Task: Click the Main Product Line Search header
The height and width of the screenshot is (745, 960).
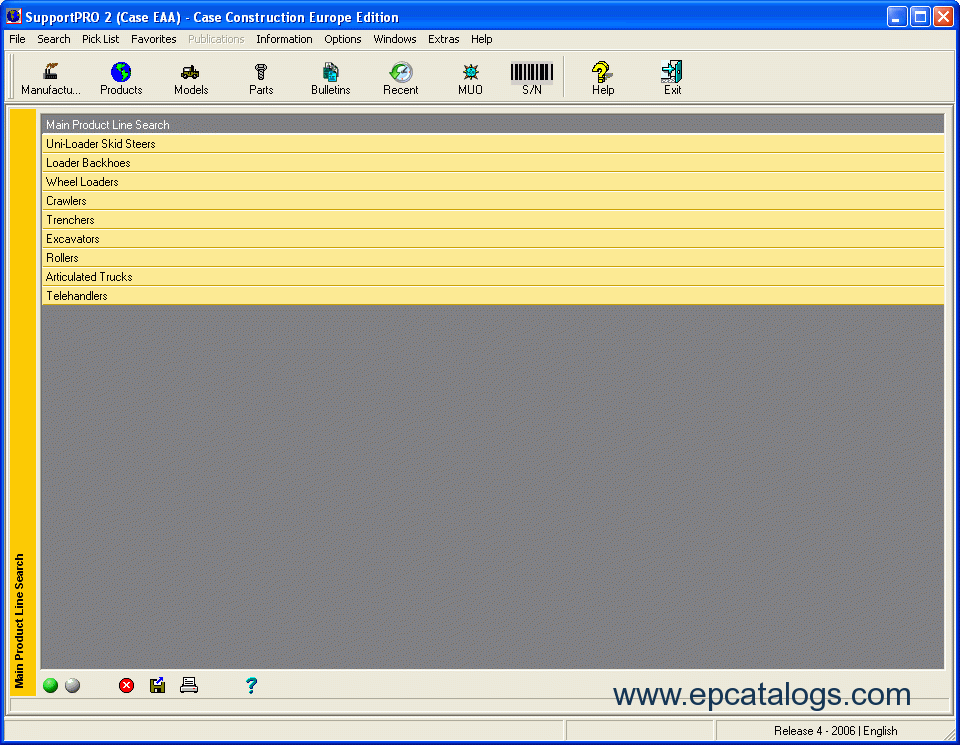Action: click(x=493, y=124)
